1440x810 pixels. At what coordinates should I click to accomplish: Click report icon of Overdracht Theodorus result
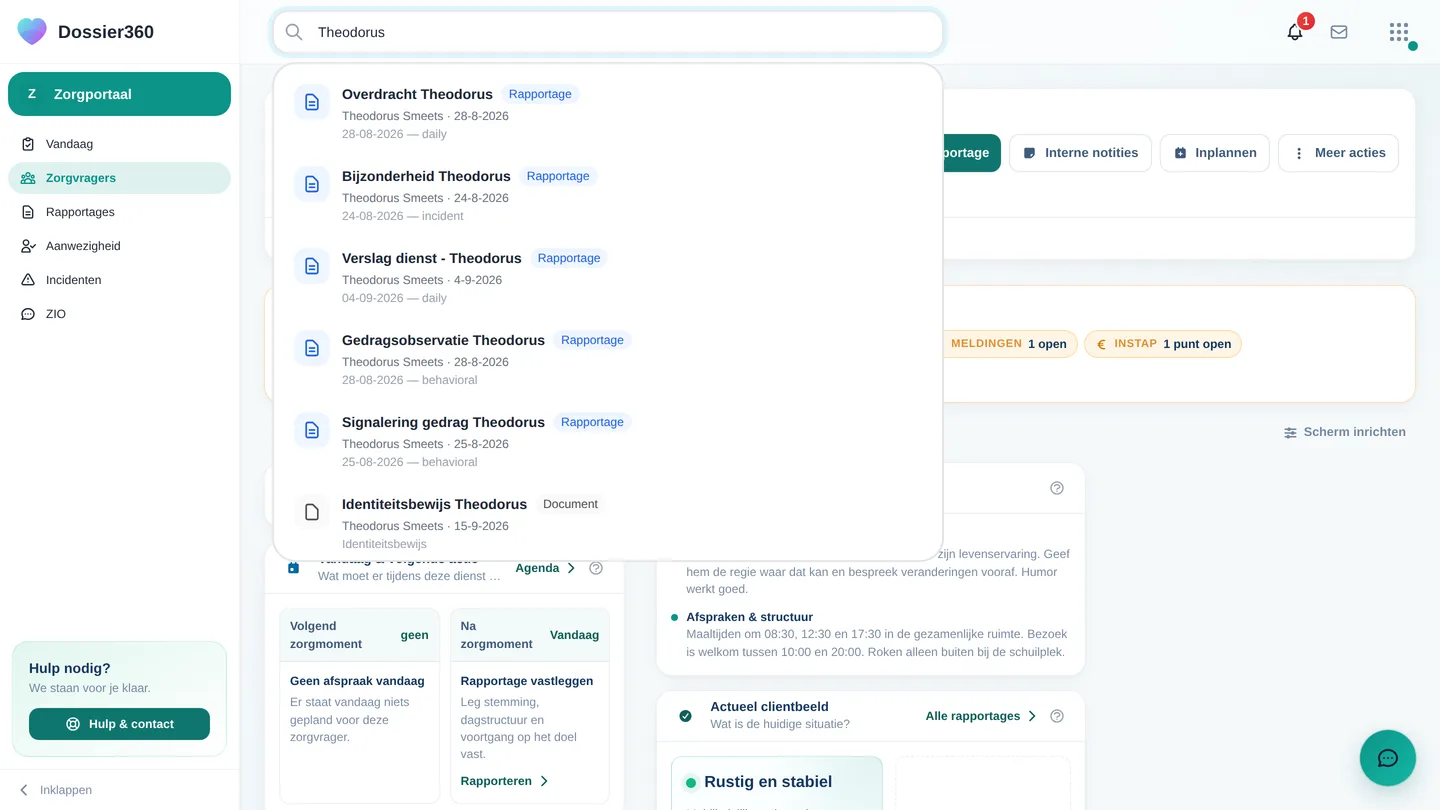[x=312, y=102]
